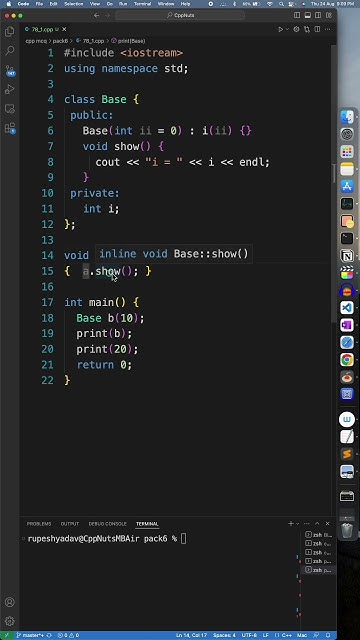Toggle the bottom panel layout button
The image size is (360, 640).
tap(307, 16)
